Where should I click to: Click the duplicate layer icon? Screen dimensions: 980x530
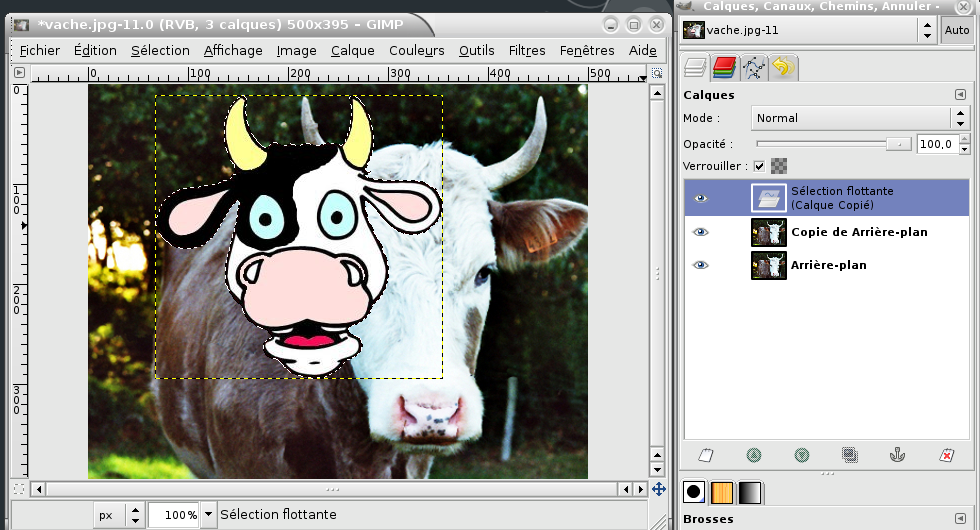(x=849, y=455)
